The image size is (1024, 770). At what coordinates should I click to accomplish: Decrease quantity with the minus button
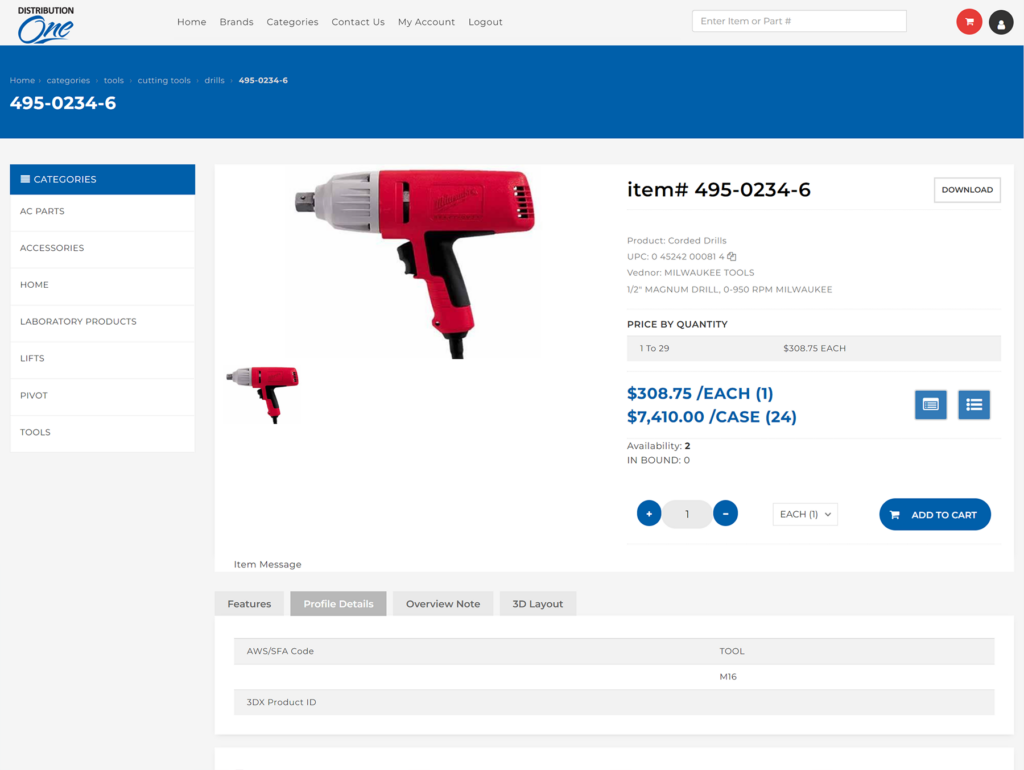[725, 513]
